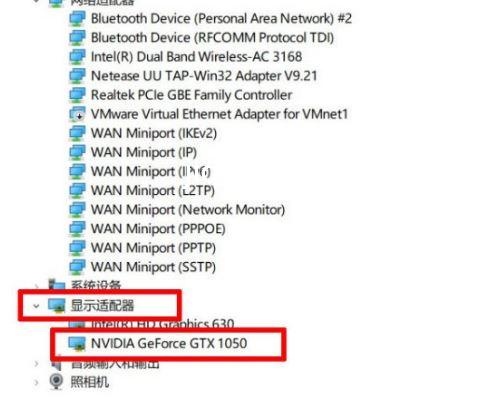The width and height of the screenshot is (499, 404).
Task: Expand the 系统设备 category
Action: coord(36,286)
